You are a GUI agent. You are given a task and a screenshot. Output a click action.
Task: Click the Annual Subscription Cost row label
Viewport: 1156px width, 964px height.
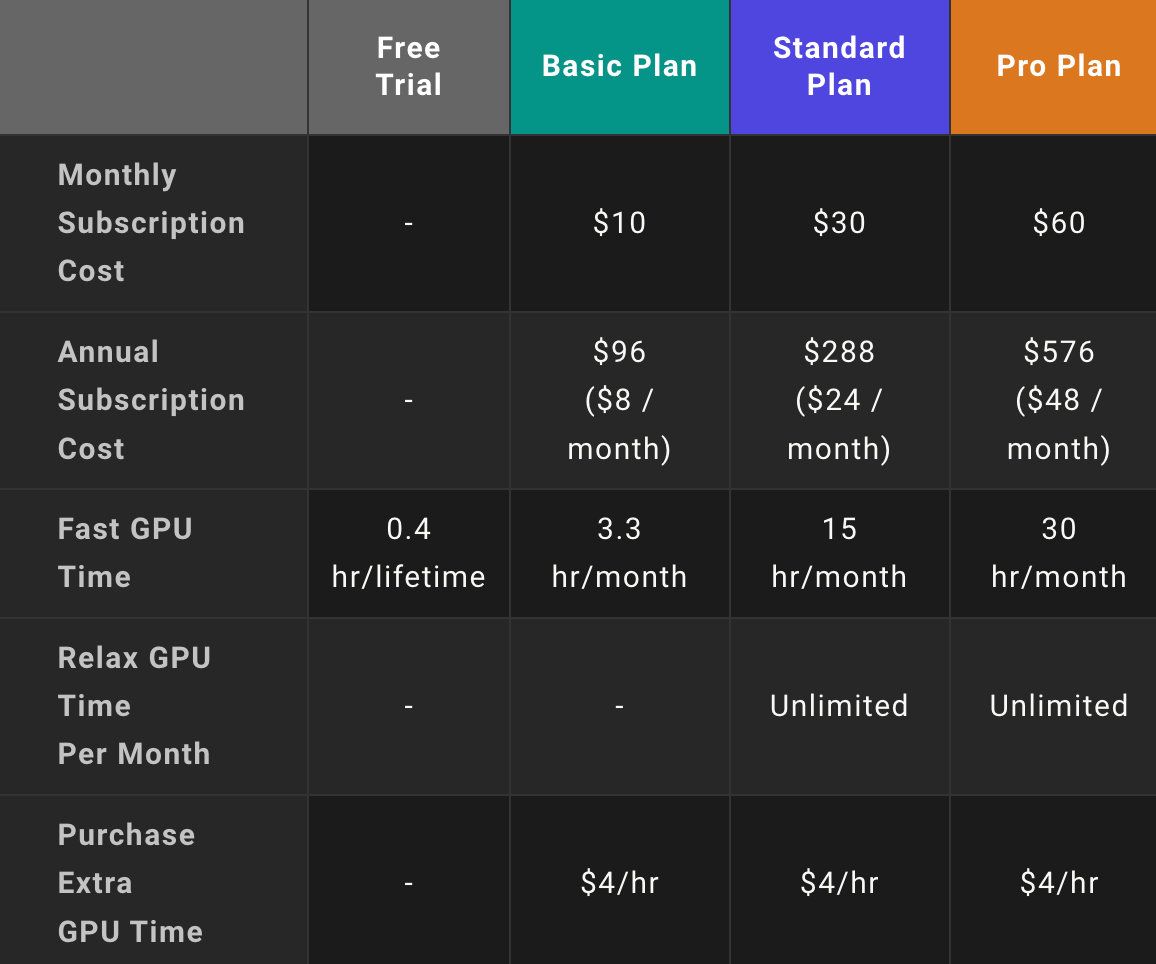pos(151,400)
